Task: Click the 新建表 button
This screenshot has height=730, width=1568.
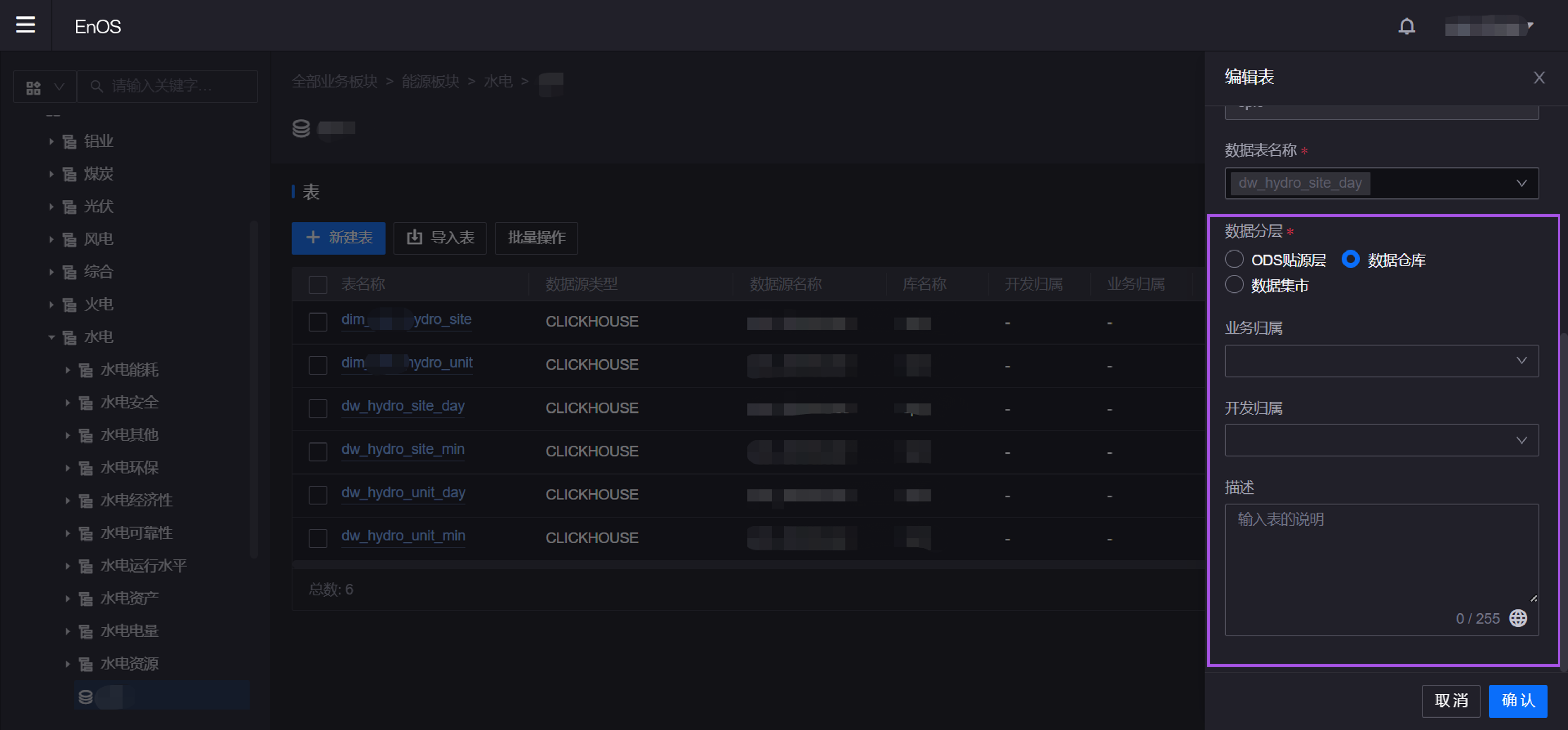Action: [339, 238]
